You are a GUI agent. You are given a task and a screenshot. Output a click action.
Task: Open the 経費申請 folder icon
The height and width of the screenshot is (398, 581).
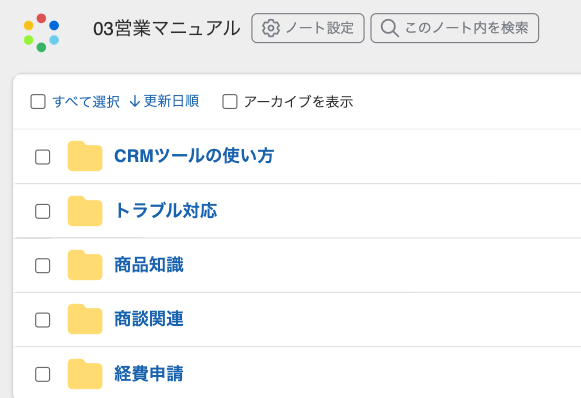tap(85, 374)
